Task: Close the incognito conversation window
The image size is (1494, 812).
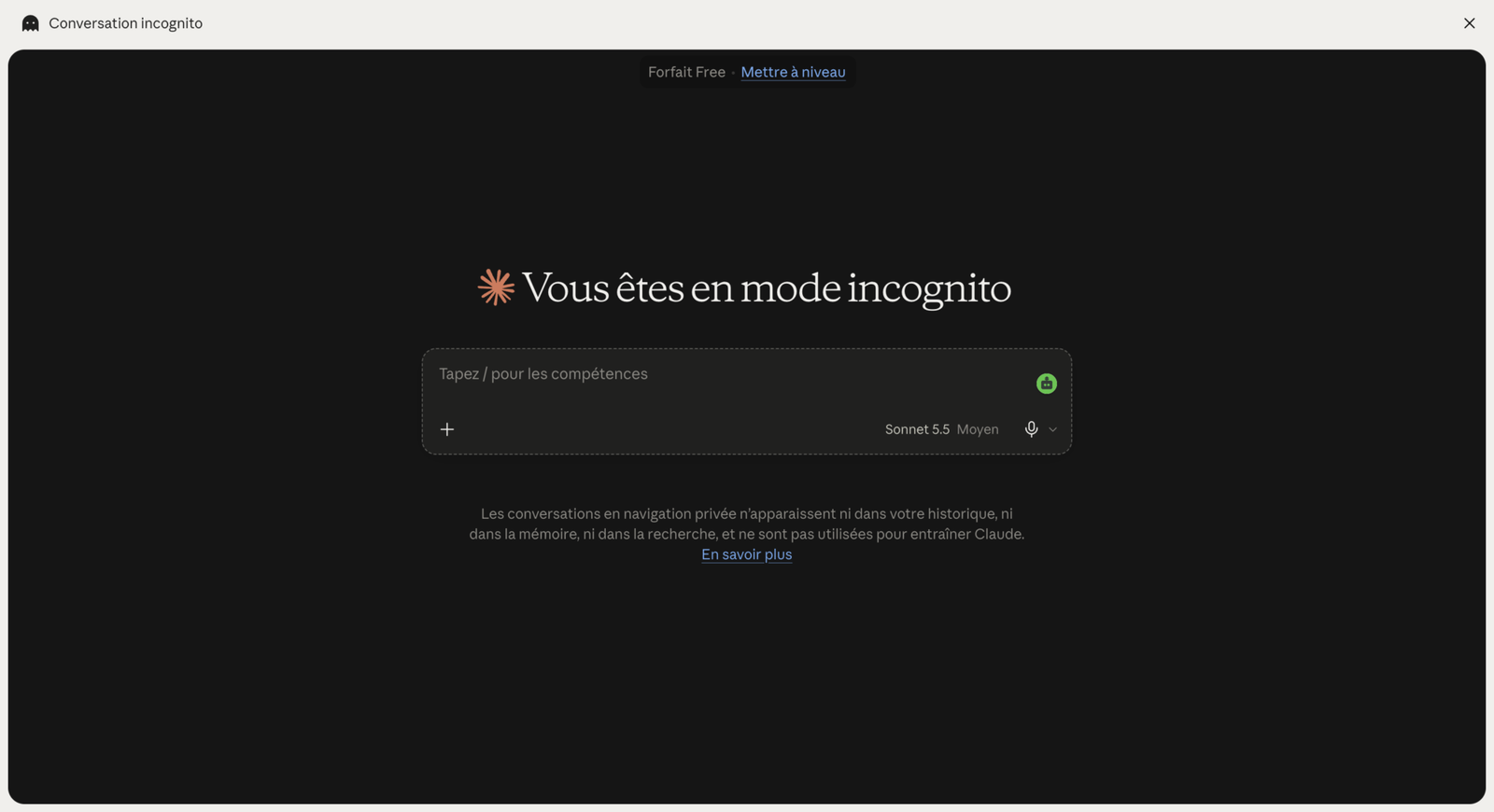Action: (x=1469, y=23)
